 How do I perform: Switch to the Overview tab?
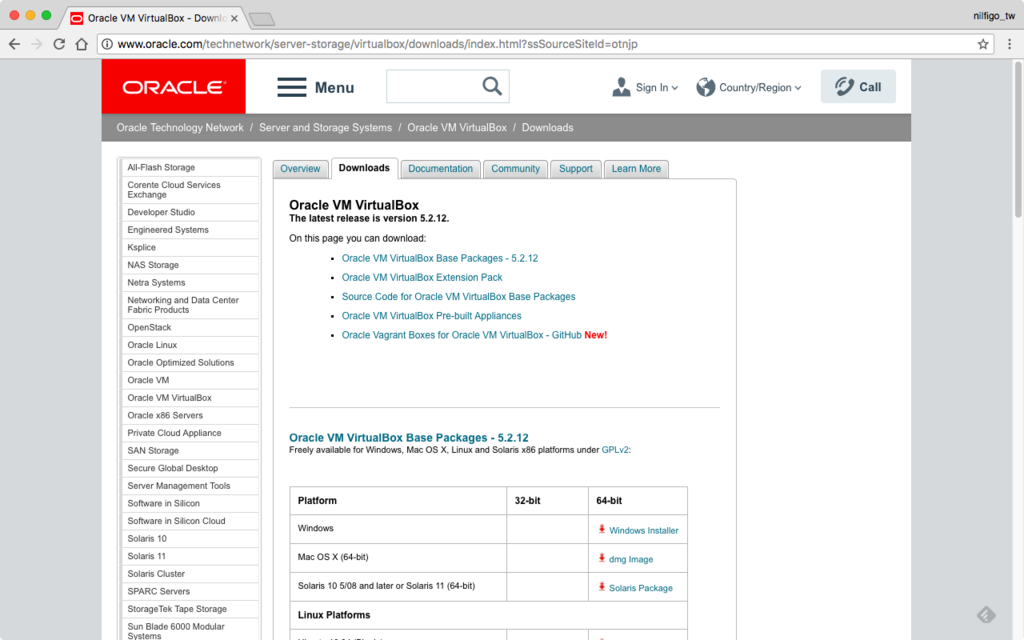point(300,168)
